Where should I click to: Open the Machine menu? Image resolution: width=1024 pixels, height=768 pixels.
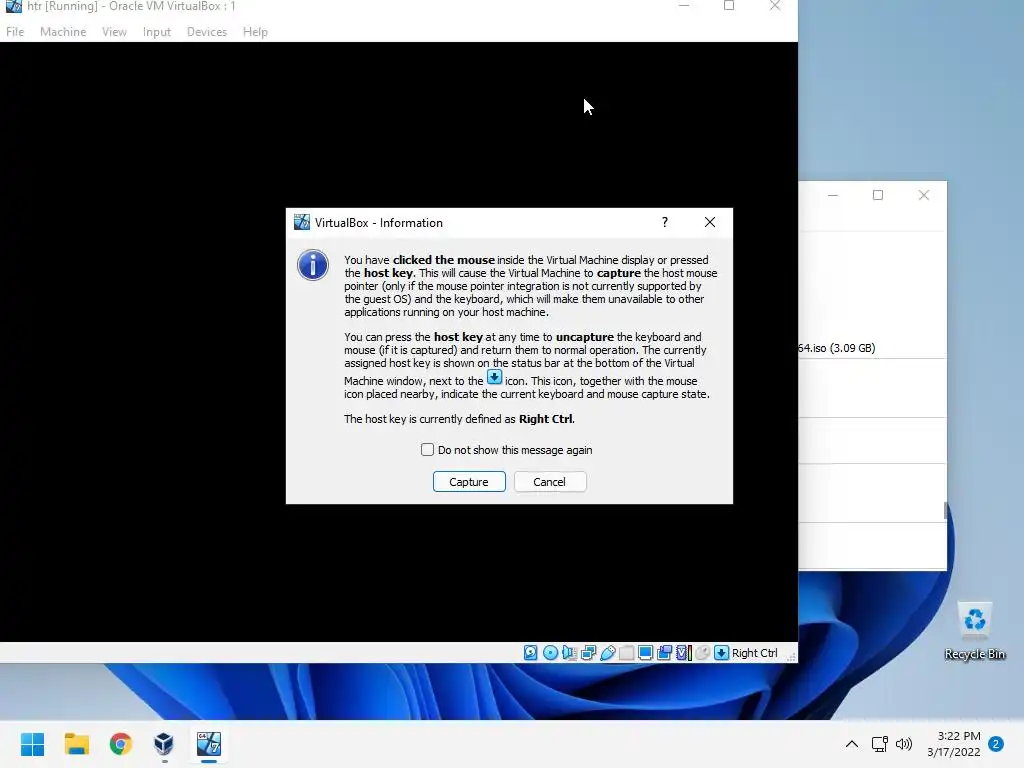click(x=63, y=31)
